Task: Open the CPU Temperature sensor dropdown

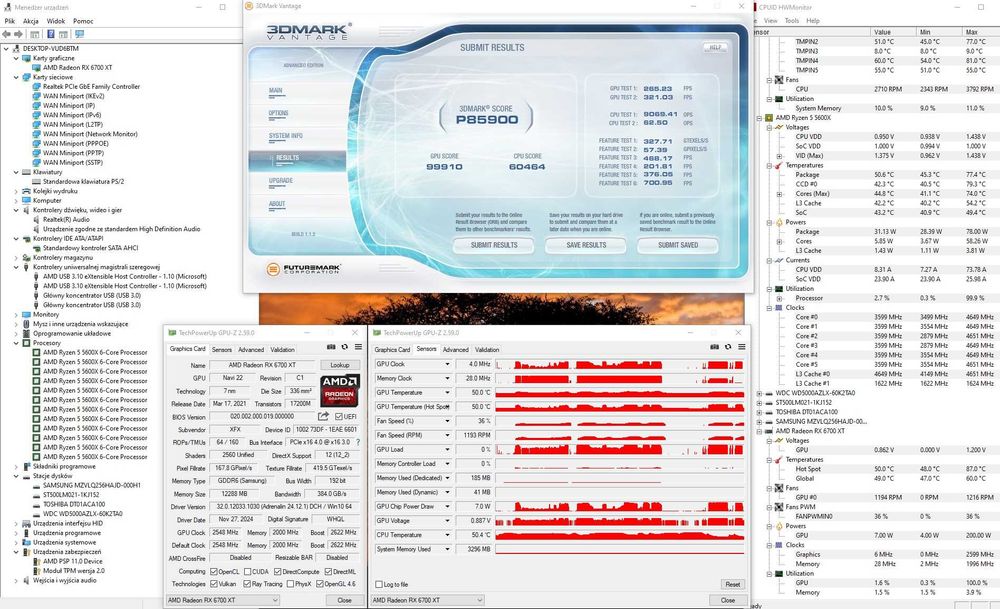Action: click(x=447, y=535)
